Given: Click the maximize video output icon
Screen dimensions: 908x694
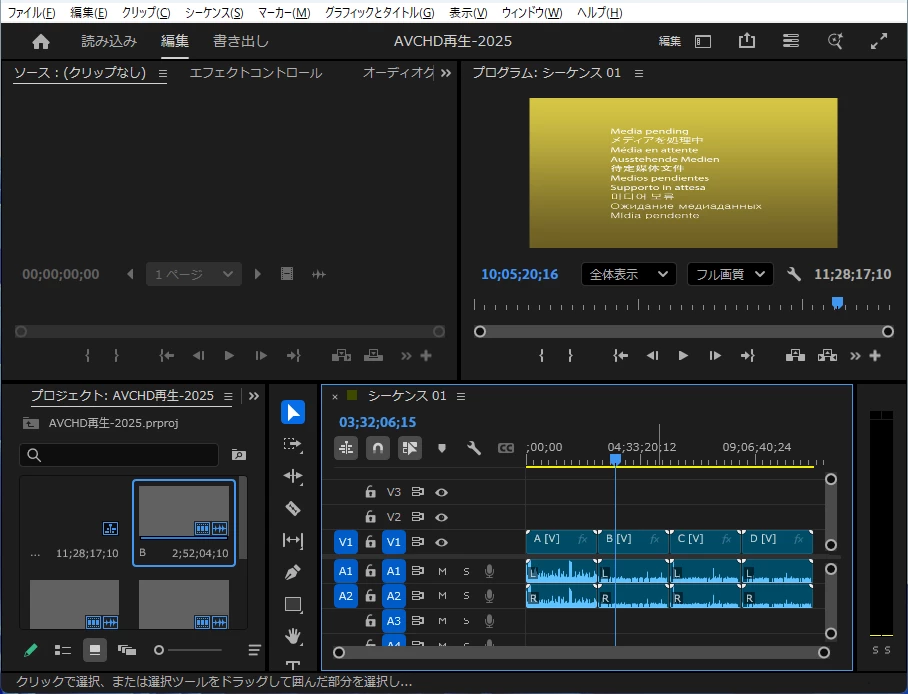Looking at the screenshot, I should (x=879, y=41).
